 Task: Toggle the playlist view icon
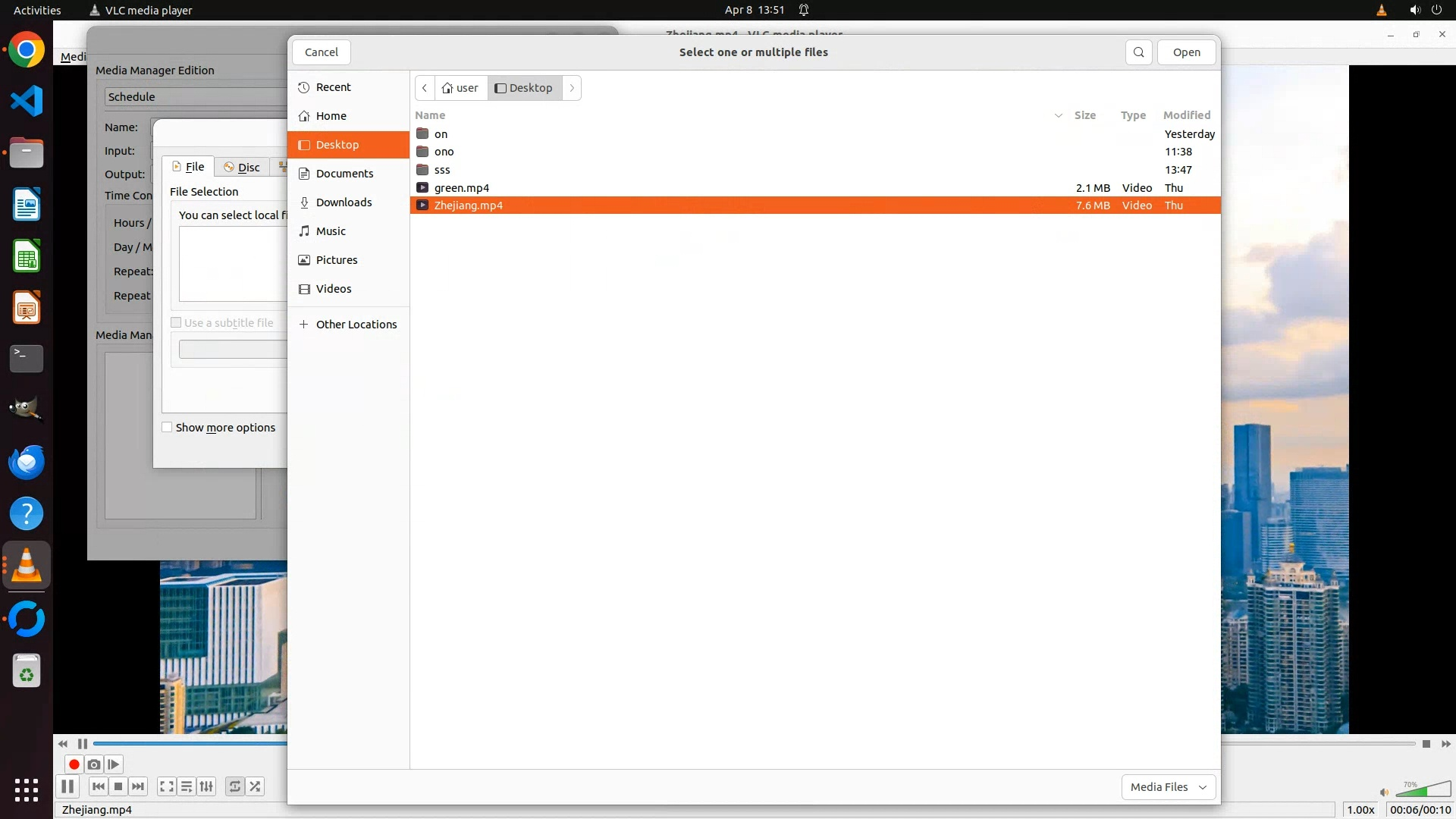point(187,786)
